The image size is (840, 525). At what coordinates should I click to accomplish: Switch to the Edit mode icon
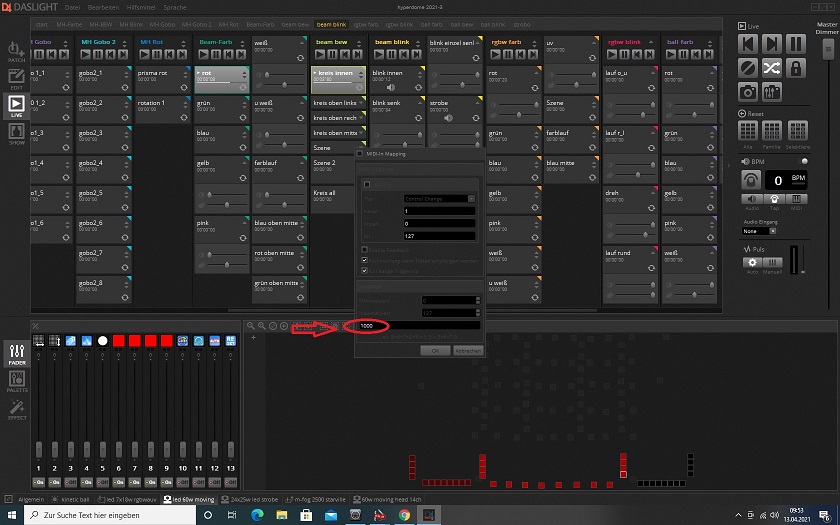click(x=16, y=79)
